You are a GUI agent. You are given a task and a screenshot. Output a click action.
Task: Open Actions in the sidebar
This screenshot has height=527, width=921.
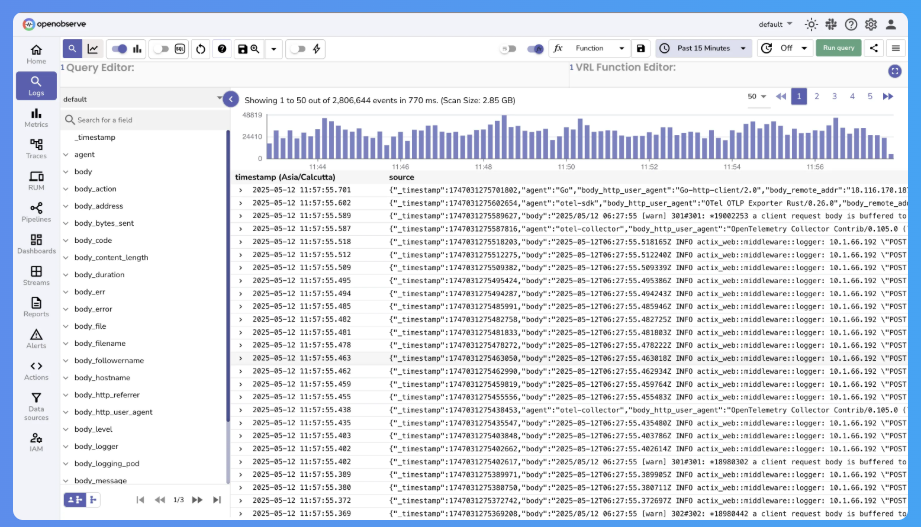pos(36,371)
